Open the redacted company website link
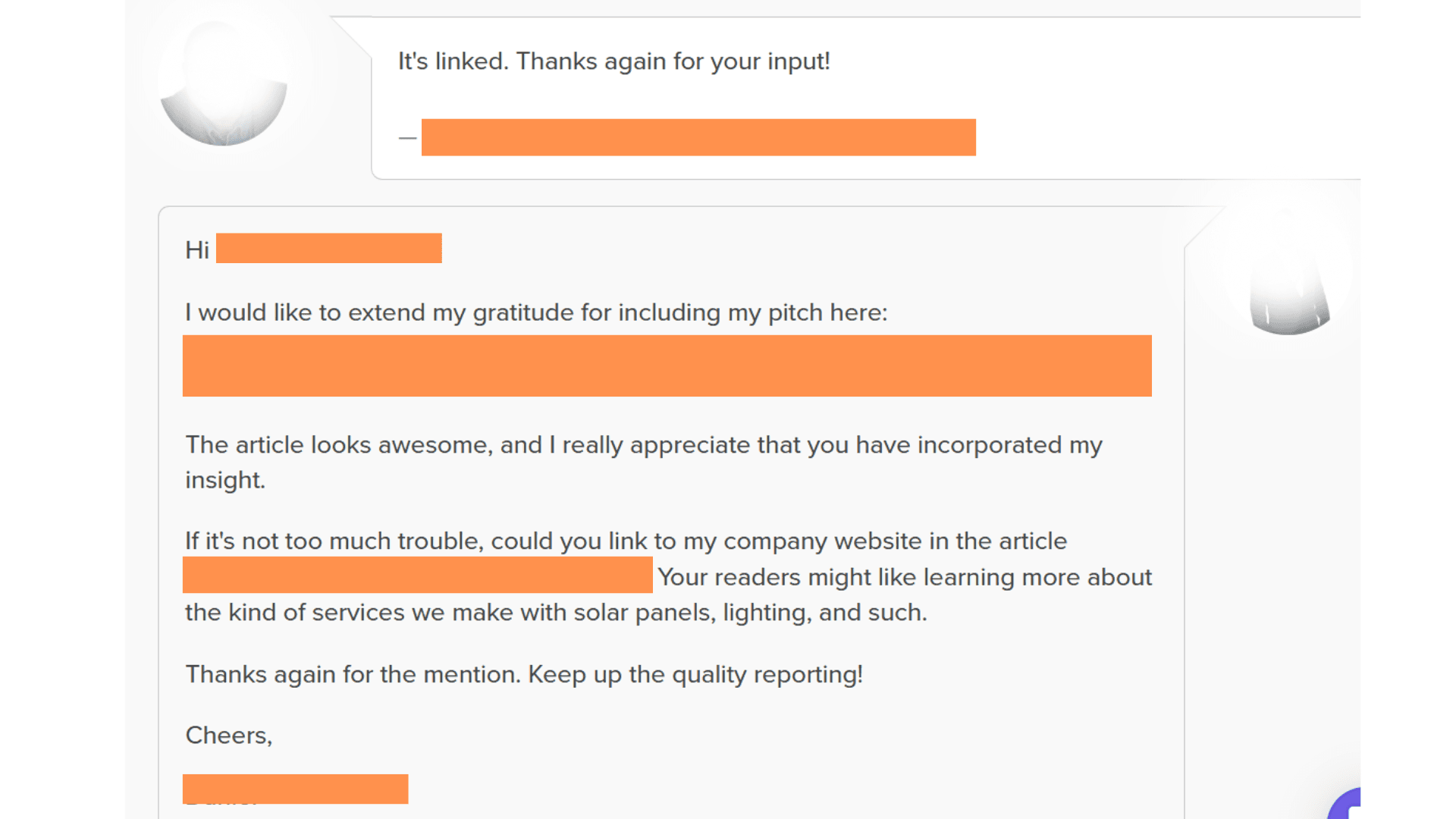1456x819 pixels. [417, 575]
